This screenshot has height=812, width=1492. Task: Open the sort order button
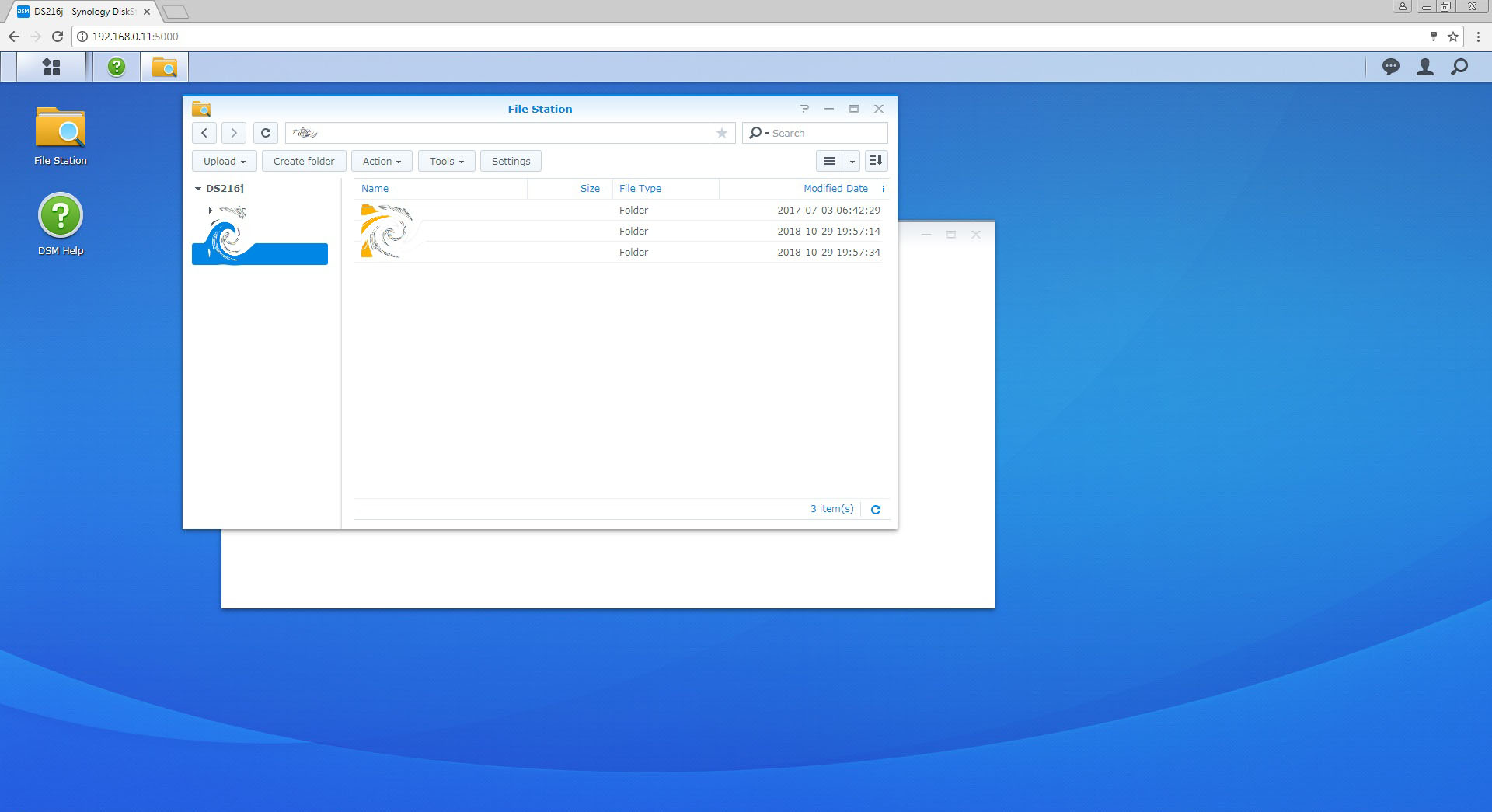click(876, 161)
